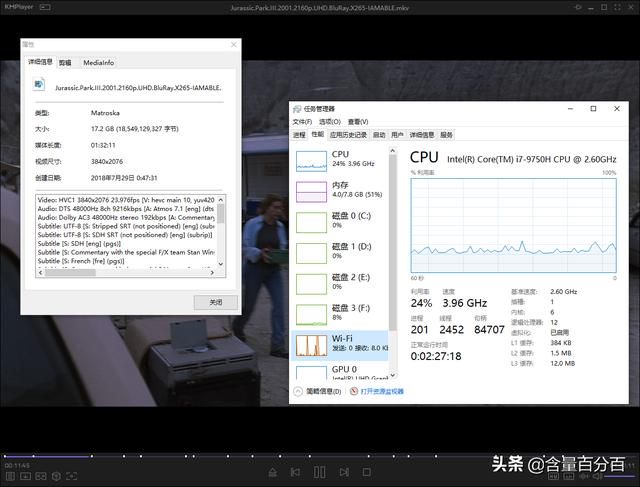The image size is (640, 487).
Task: Click the capture frame icon in KMPlayer
Action: pos(71,476)
